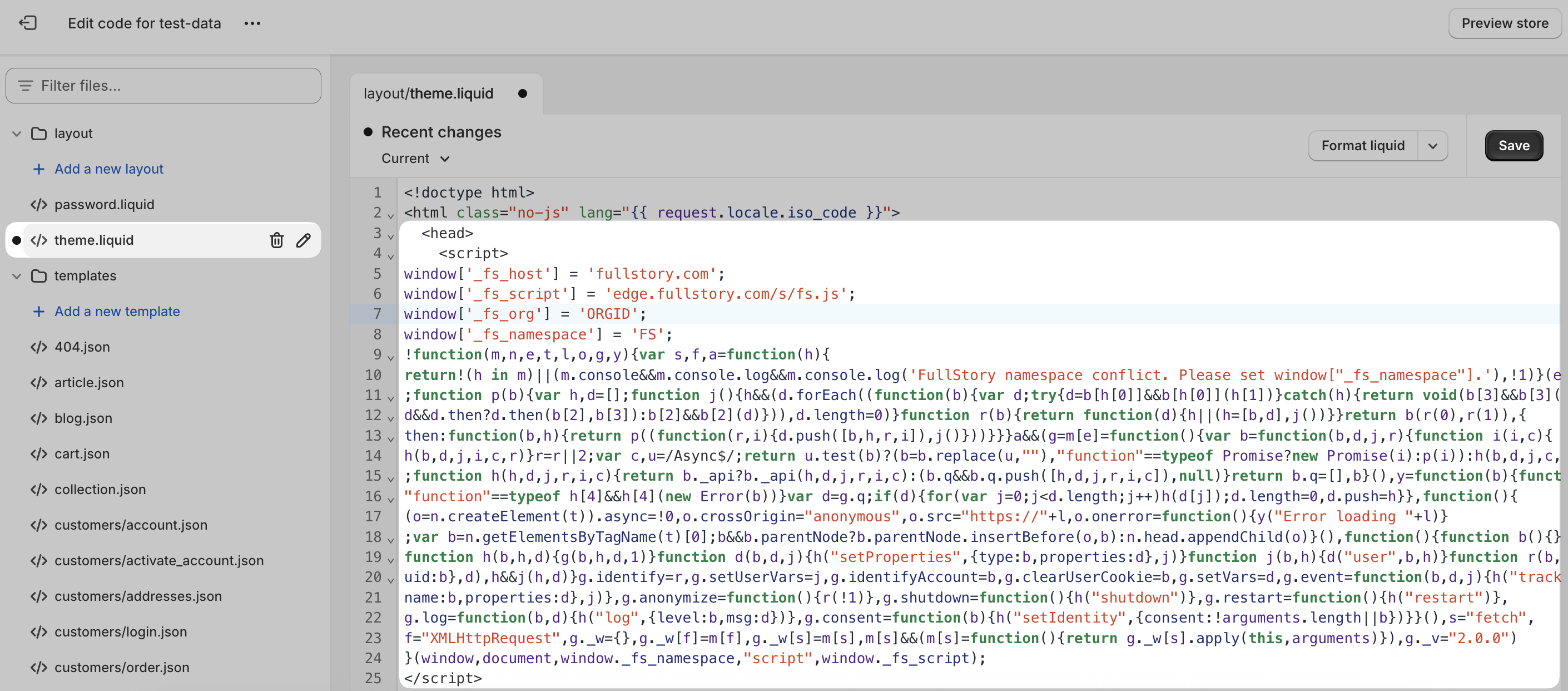The image size is (1568, 691).
Task: Click the code icon beside customers/activate_account.json
Action: pyautogui.click(x=39, y=561)
